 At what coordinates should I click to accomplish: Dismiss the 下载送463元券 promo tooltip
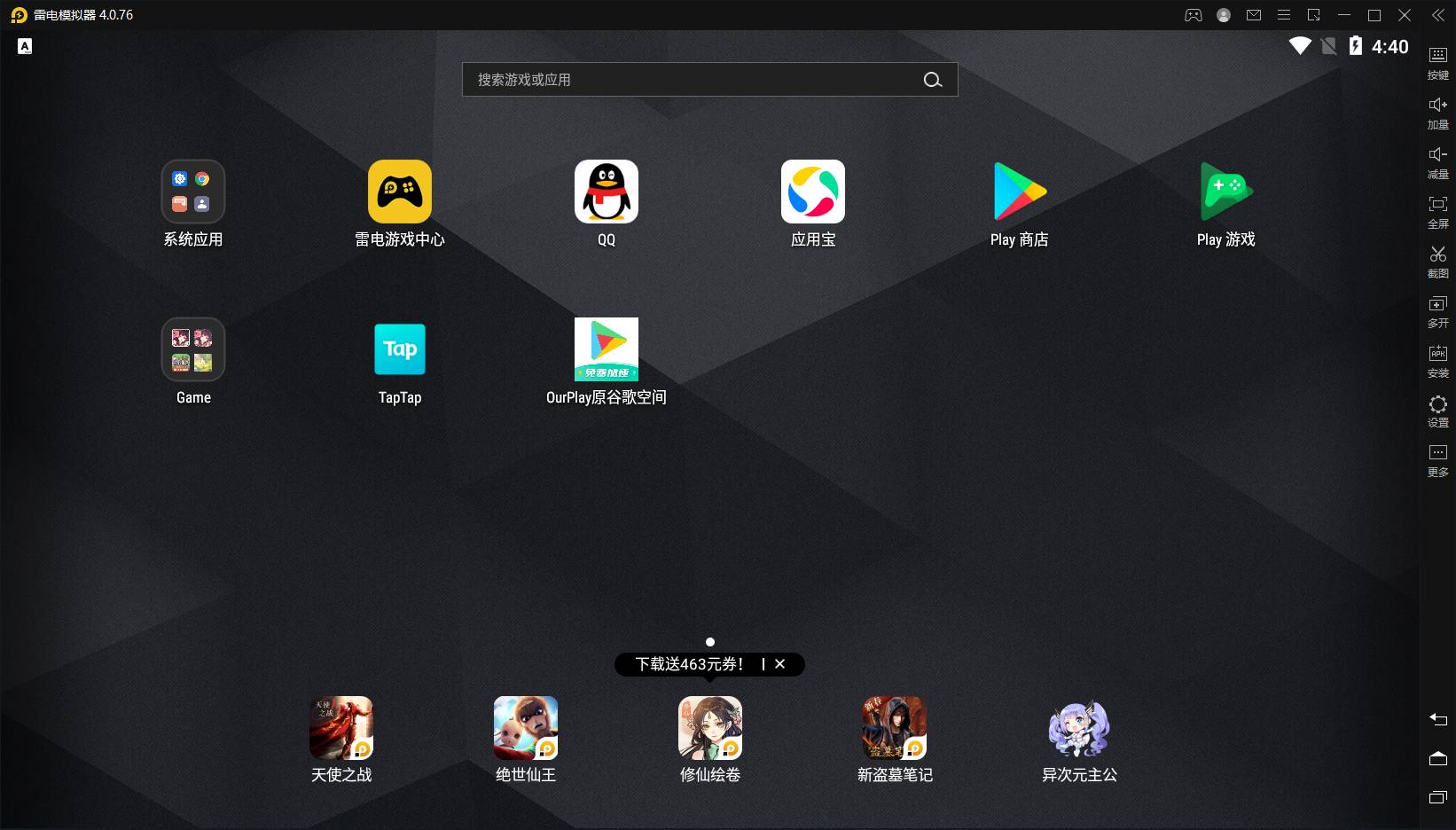point(780,664)
